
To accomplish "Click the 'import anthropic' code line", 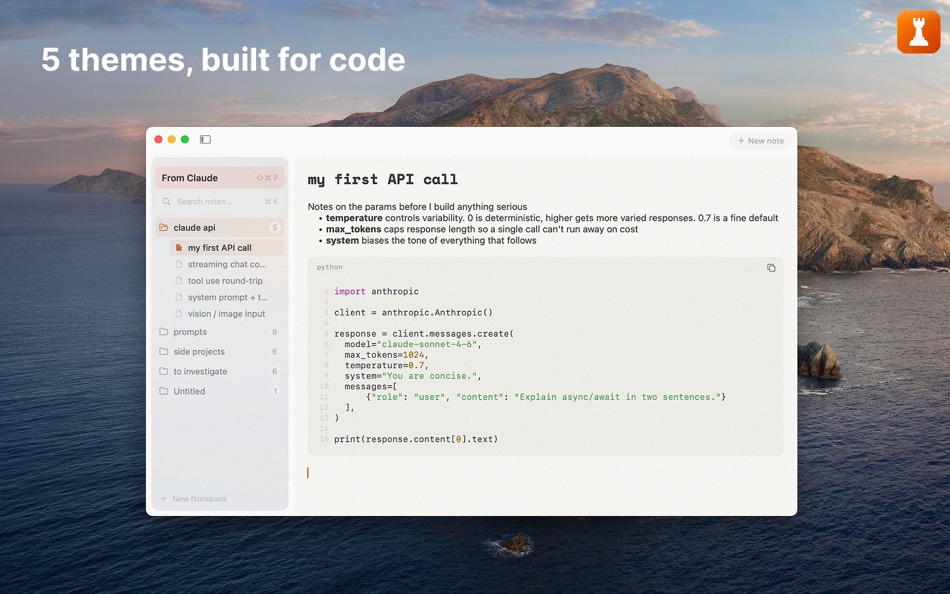I will coord(376,292).
